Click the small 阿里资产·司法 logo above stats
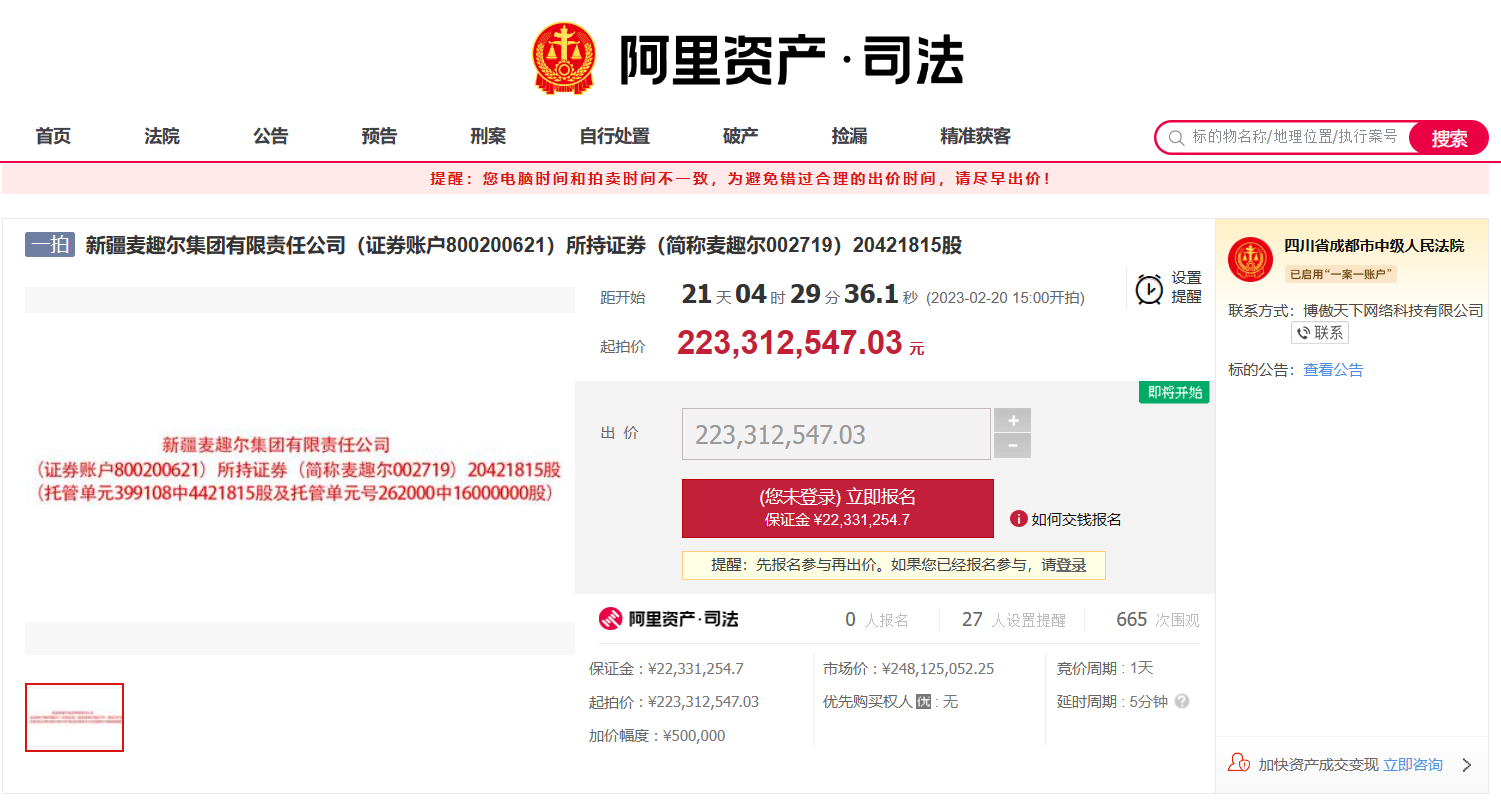1501x802 pixels. [x=668, y=619]
